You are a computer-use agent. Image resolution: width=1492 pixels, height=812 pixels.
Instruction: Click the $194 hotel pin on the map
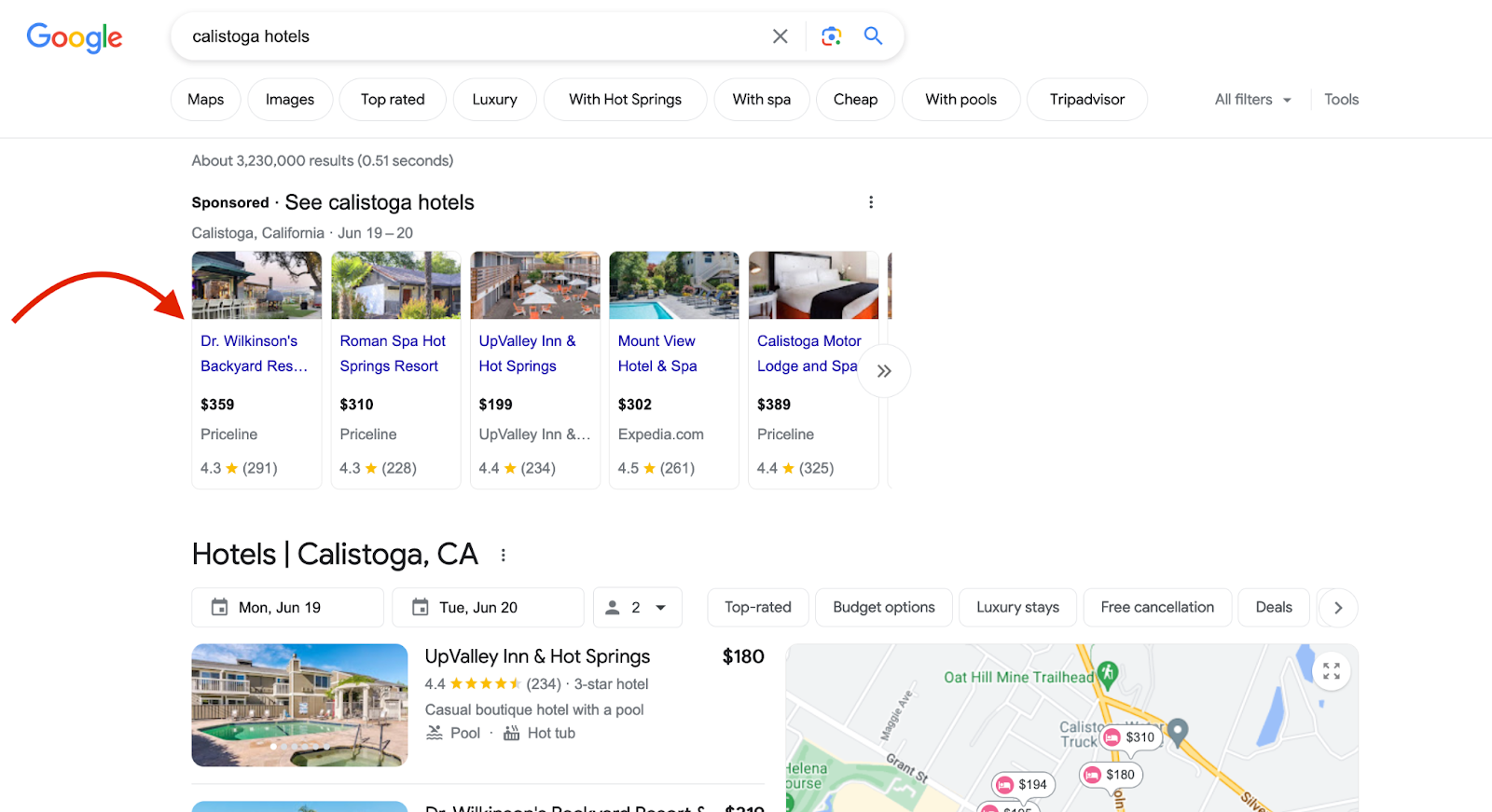click(x=1022, y=785)
